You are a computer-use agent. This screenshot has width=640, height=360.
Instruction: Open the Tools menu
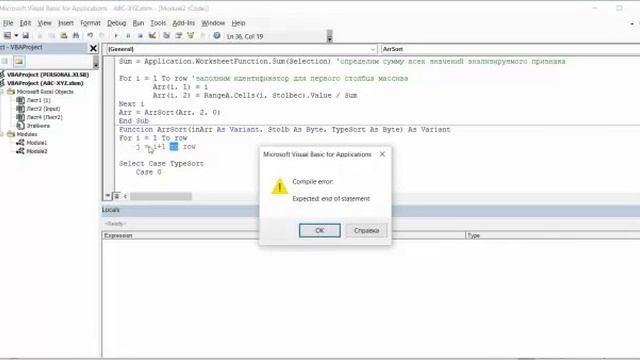(158, 23)
